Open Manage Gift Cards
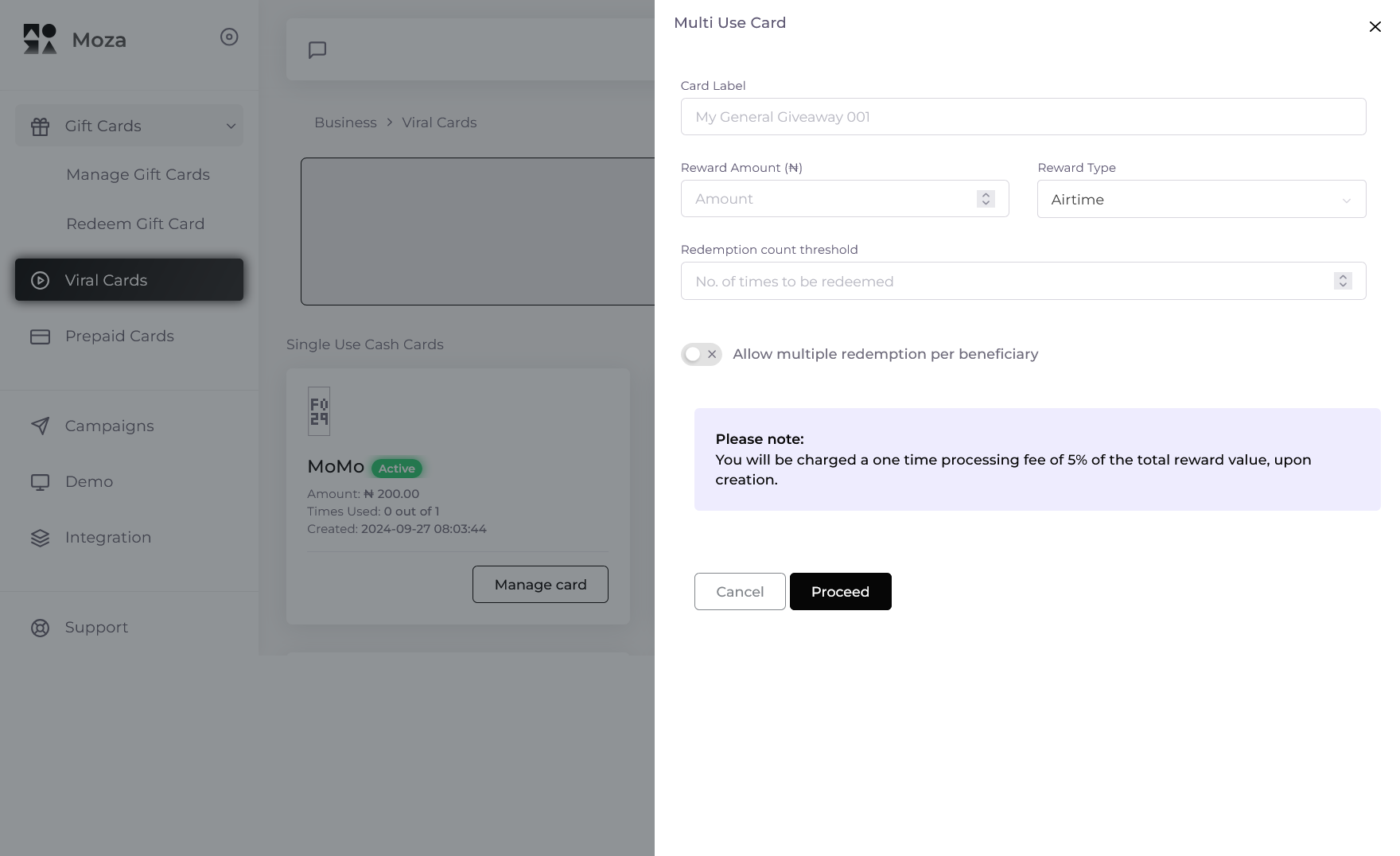 138,174
